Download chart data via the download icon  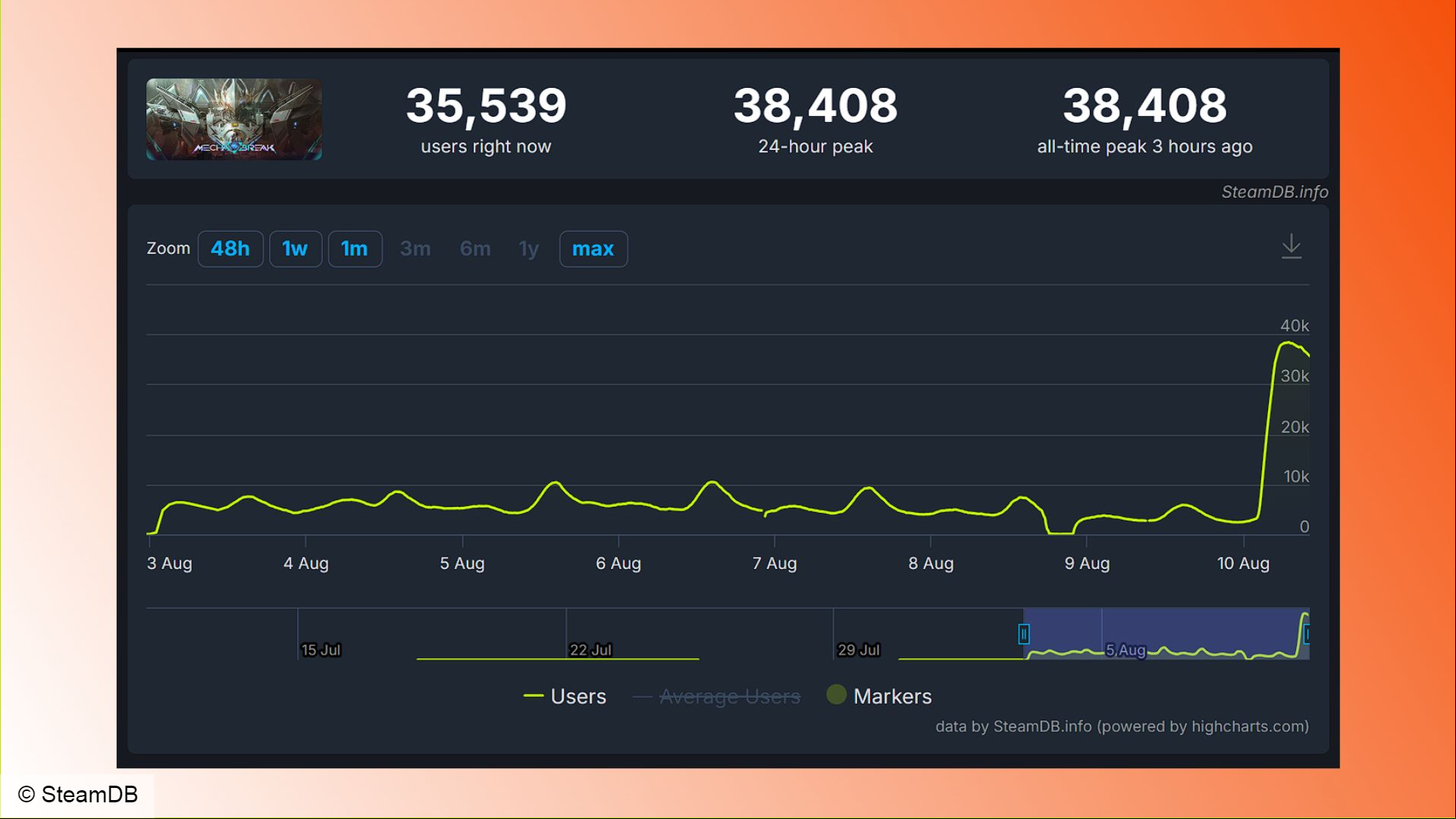point(1291,247)
